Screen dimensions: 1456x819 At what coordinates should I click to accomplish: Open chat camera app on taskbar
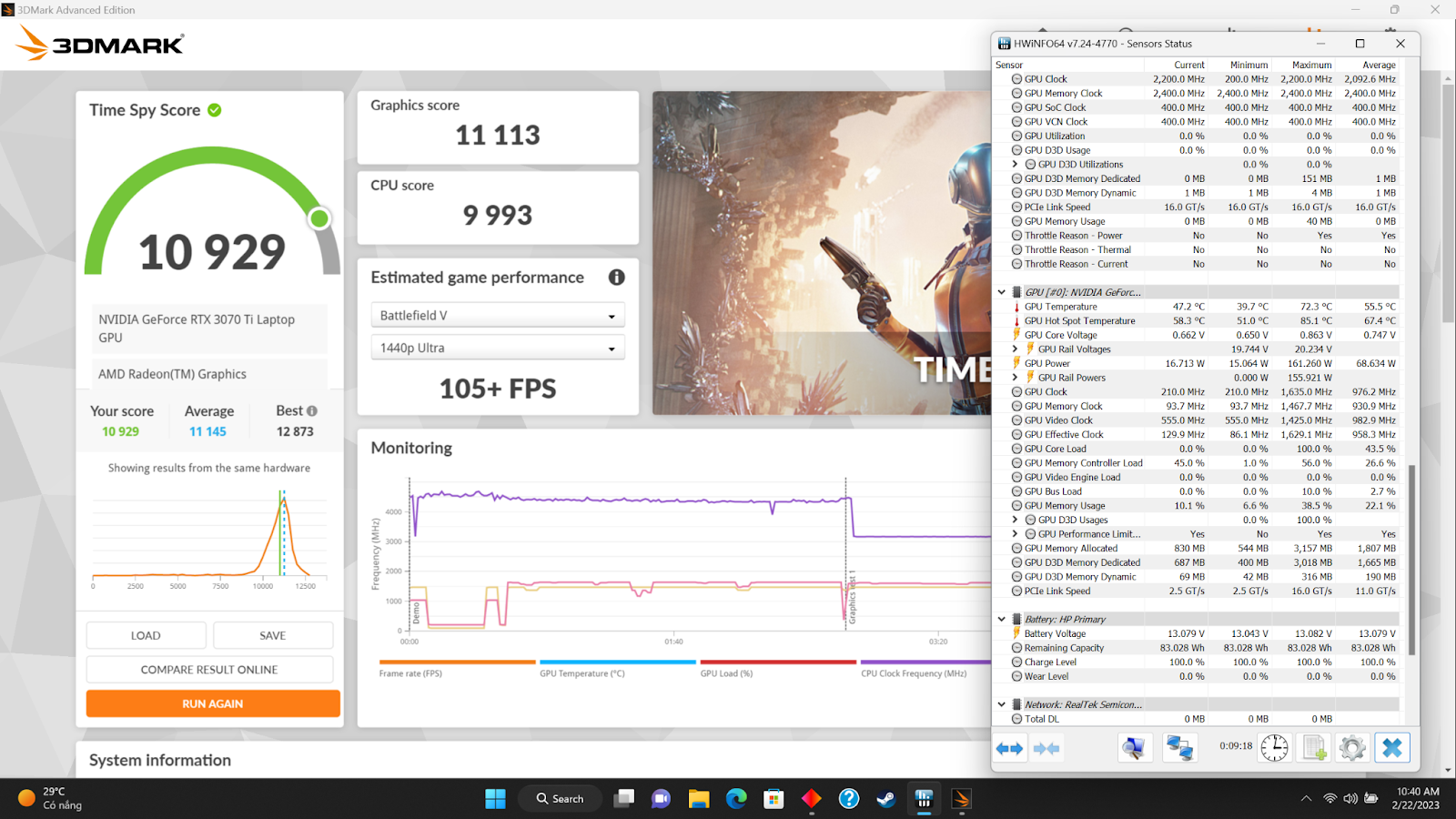point(662,798)
